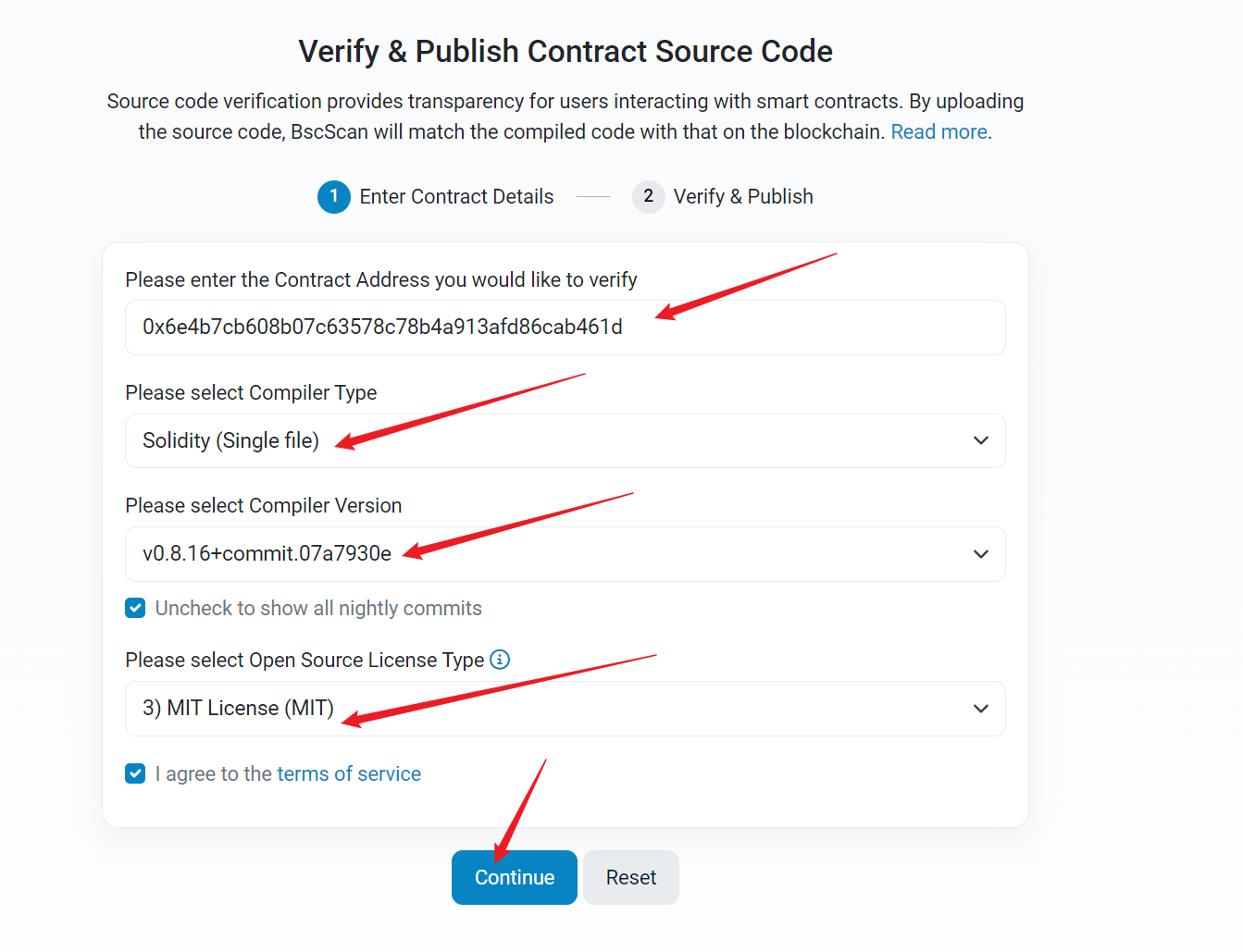The height and width of the screenshot is (952, 1243).
Task: Click the License Type chevron arrow
Action: [x=981, y=709]
